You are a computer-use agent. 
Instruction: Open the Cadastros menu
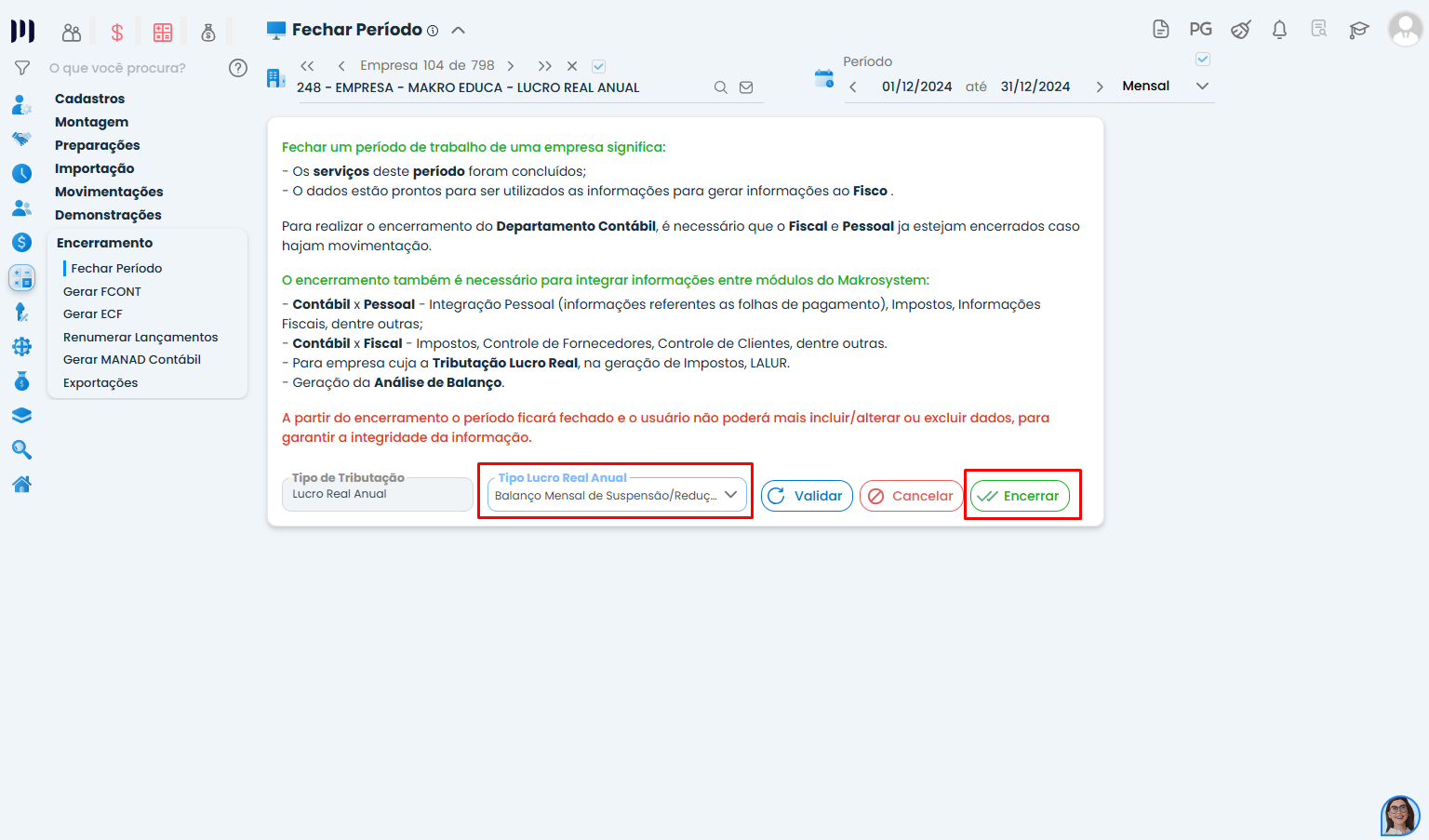pos(89,99)
